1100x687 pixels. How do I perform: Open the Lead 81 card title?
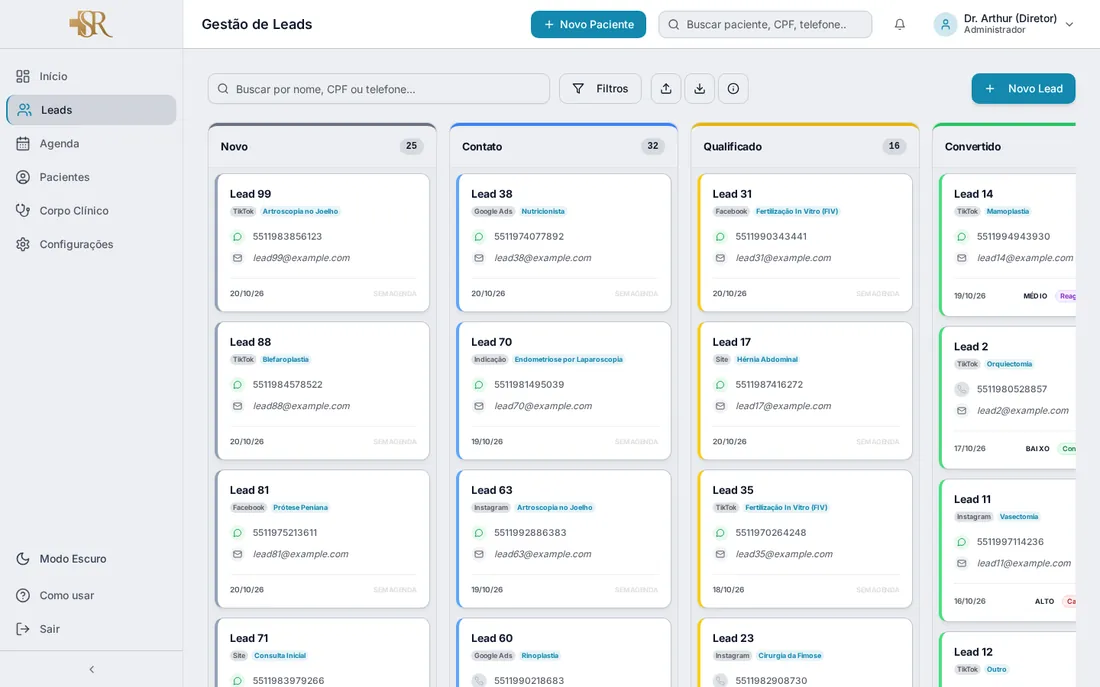tap(249, 490)
